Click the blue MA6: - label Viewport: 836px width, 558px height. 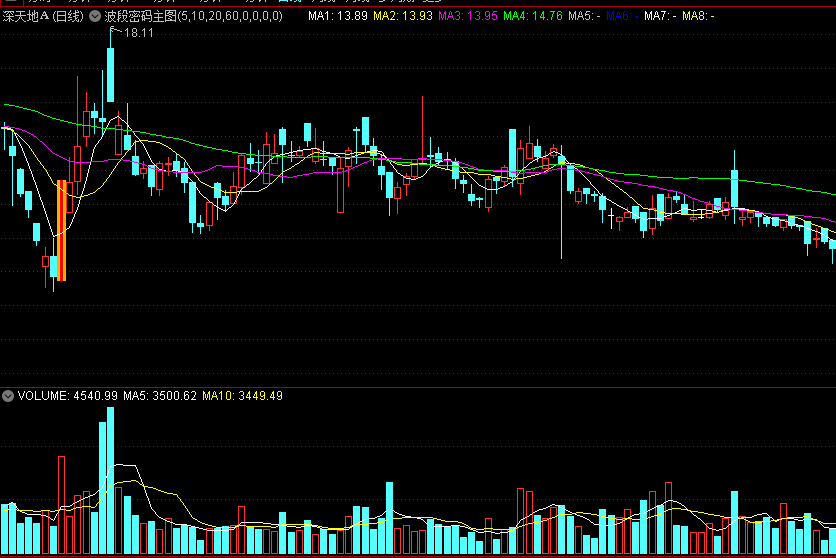click(x=622, y=16)
